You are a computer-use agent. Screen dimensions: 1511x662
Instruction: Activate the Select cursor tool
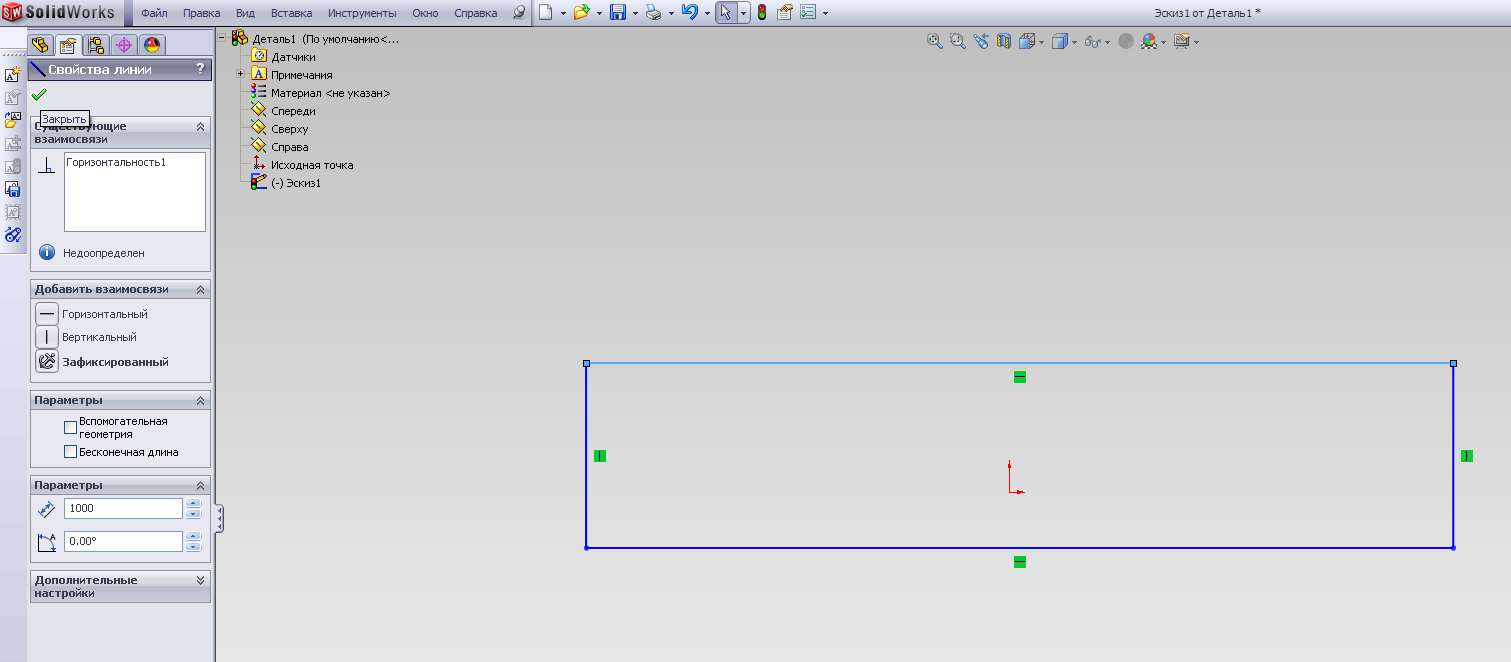pos(726,13)
